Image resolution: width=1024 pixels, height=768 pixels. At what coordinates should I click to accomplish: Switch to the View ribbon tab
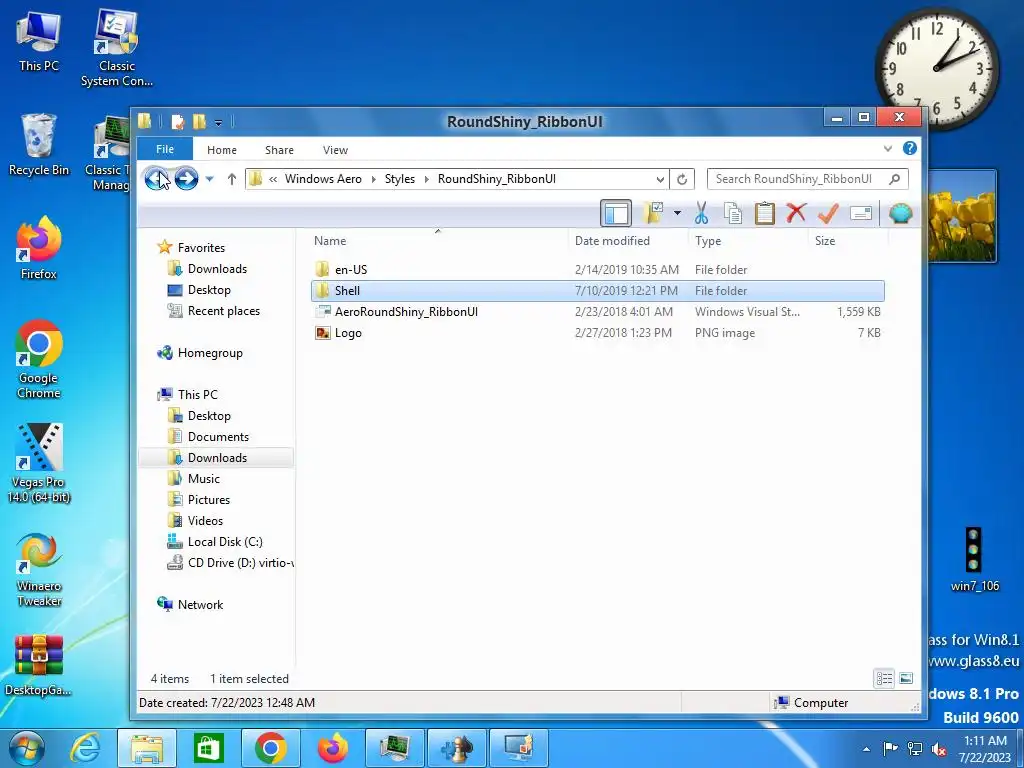(x=335, y=150)
